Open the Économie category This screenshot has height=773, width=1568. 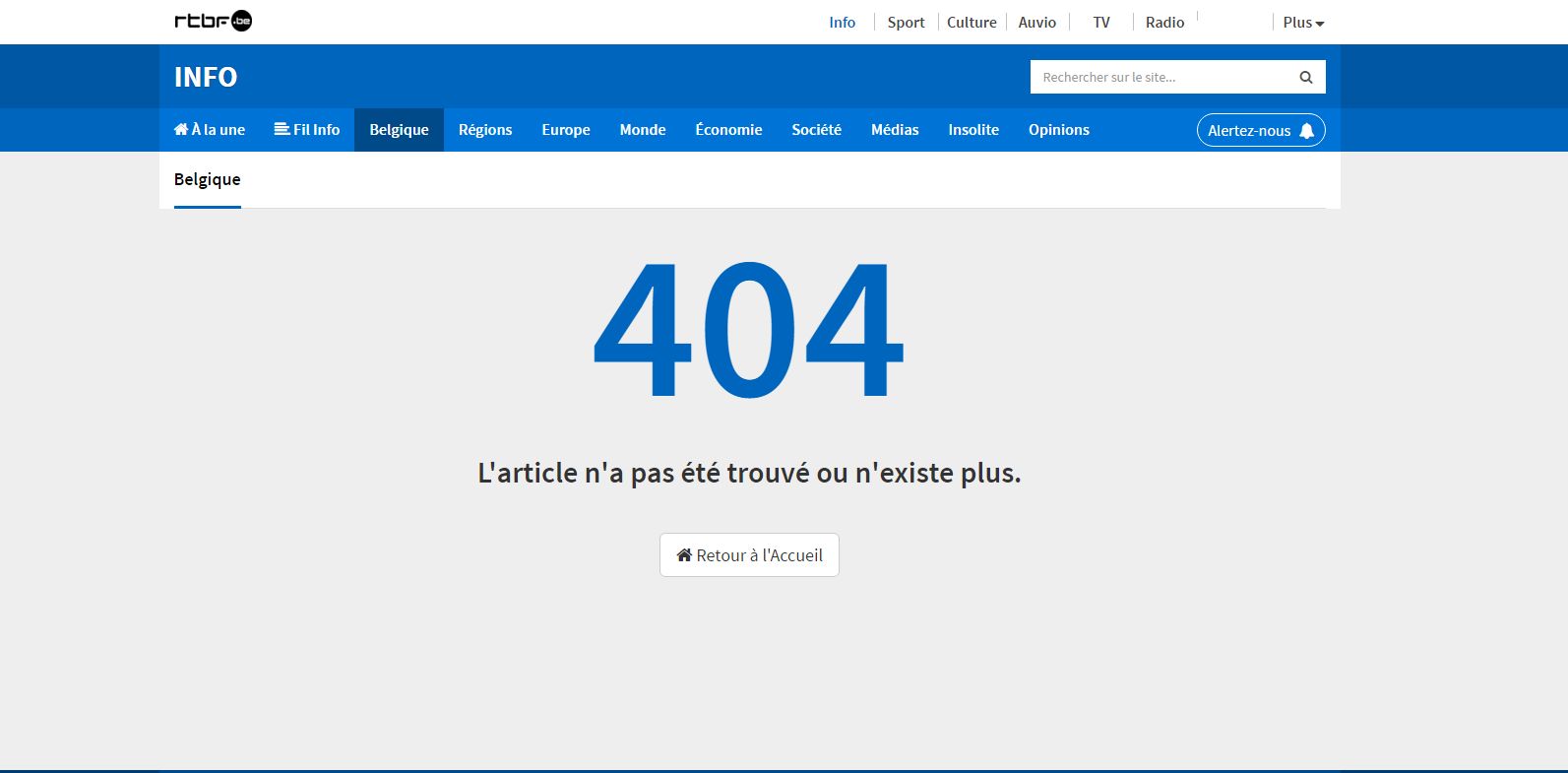pos(728,130)
